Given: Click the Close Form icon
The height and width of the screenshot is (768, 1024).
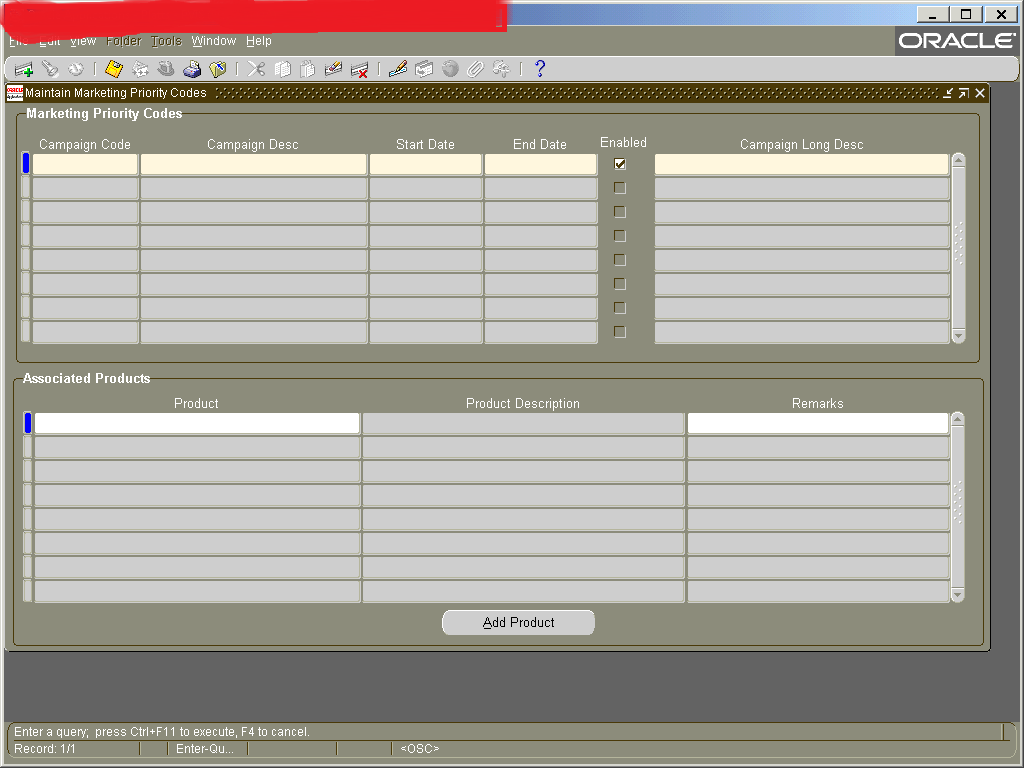Looking at the screenshot, I should (218, 69).
